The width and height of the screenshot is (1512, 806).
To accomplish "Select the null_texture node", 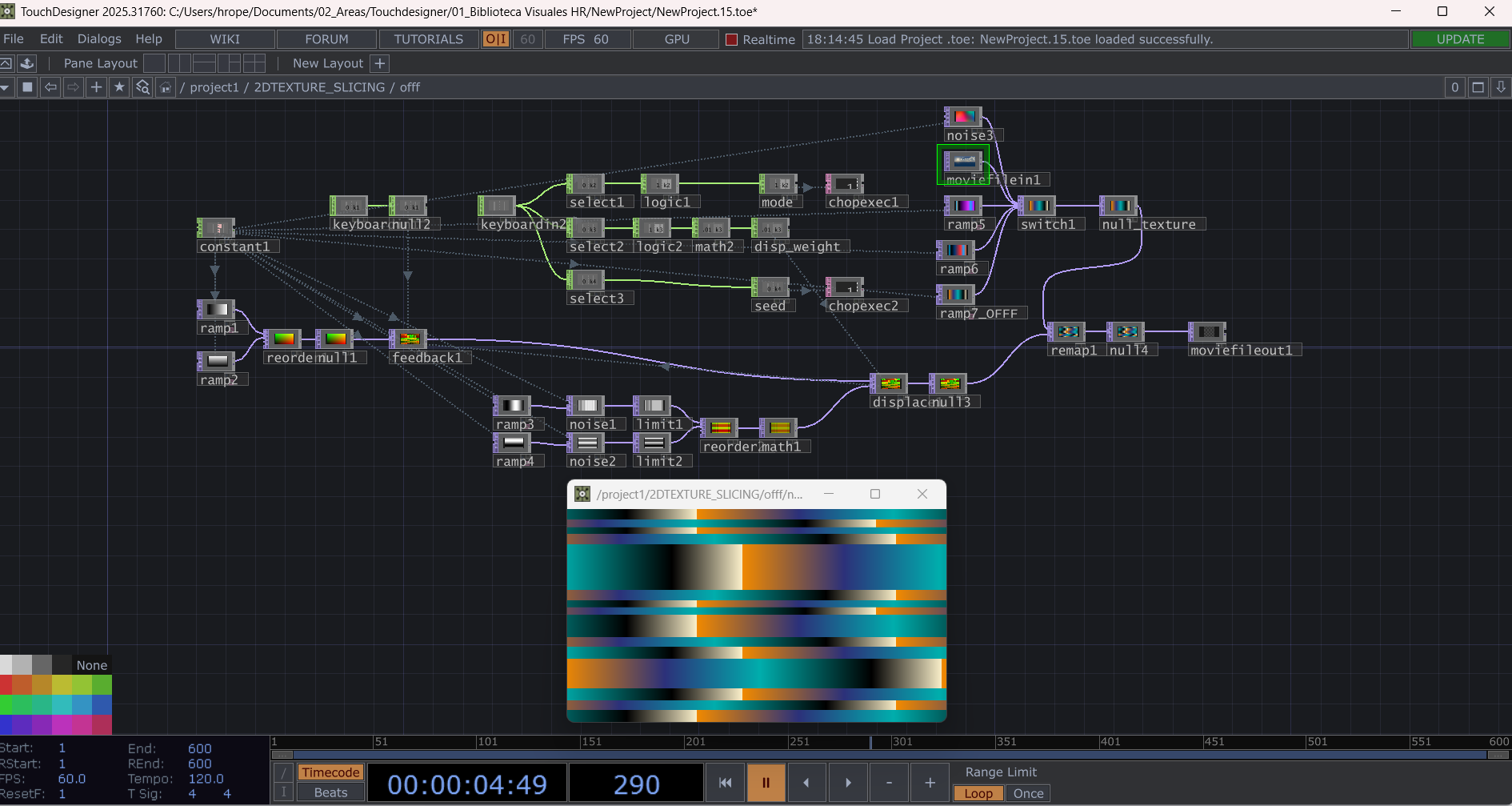I will click(x=1119, y=206).
